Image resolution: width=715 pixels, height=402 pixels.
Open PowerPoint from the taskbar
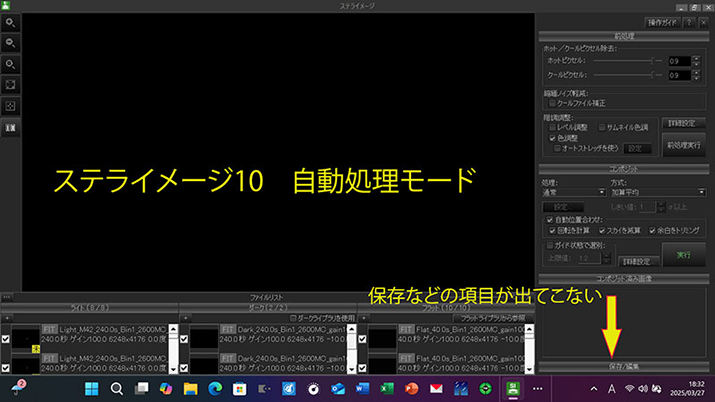[412, 389]
